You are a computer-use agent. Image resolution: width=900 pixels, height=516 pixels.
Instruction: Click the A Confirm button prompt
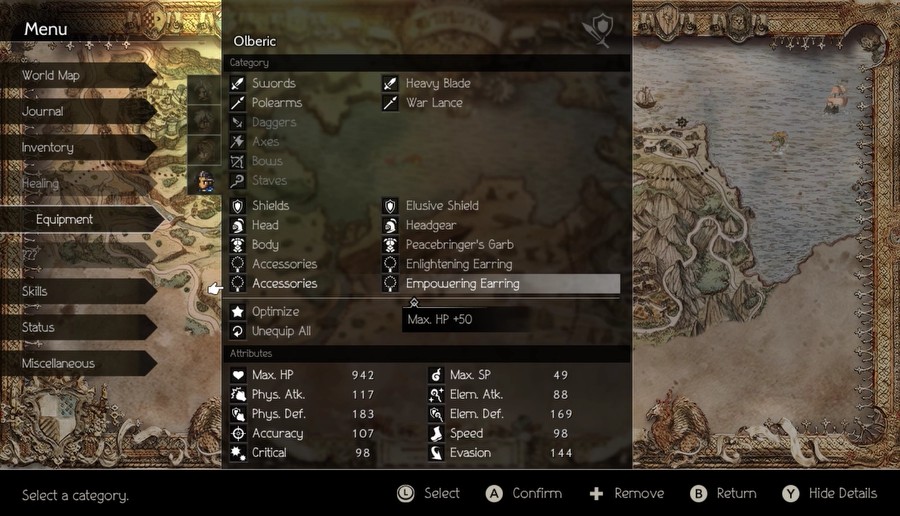[524, 494]
